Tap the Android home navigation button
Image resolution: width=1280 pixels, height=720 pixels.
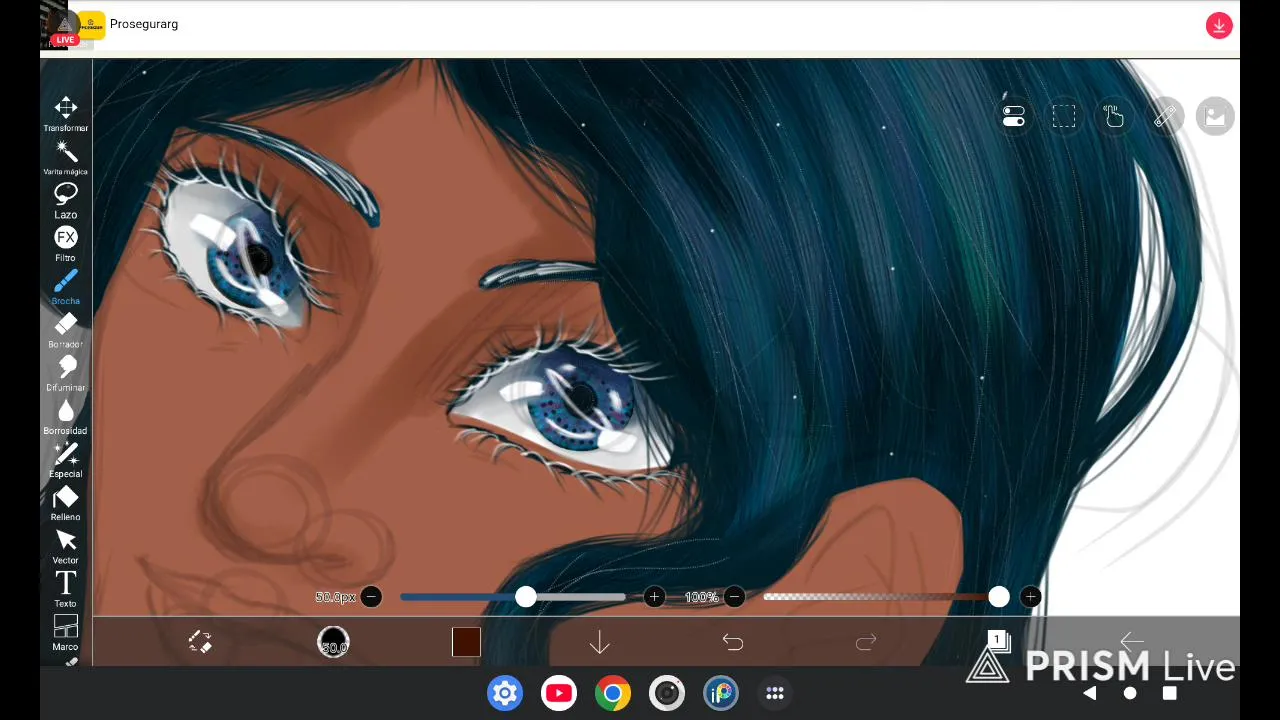tap(1130, 693)
